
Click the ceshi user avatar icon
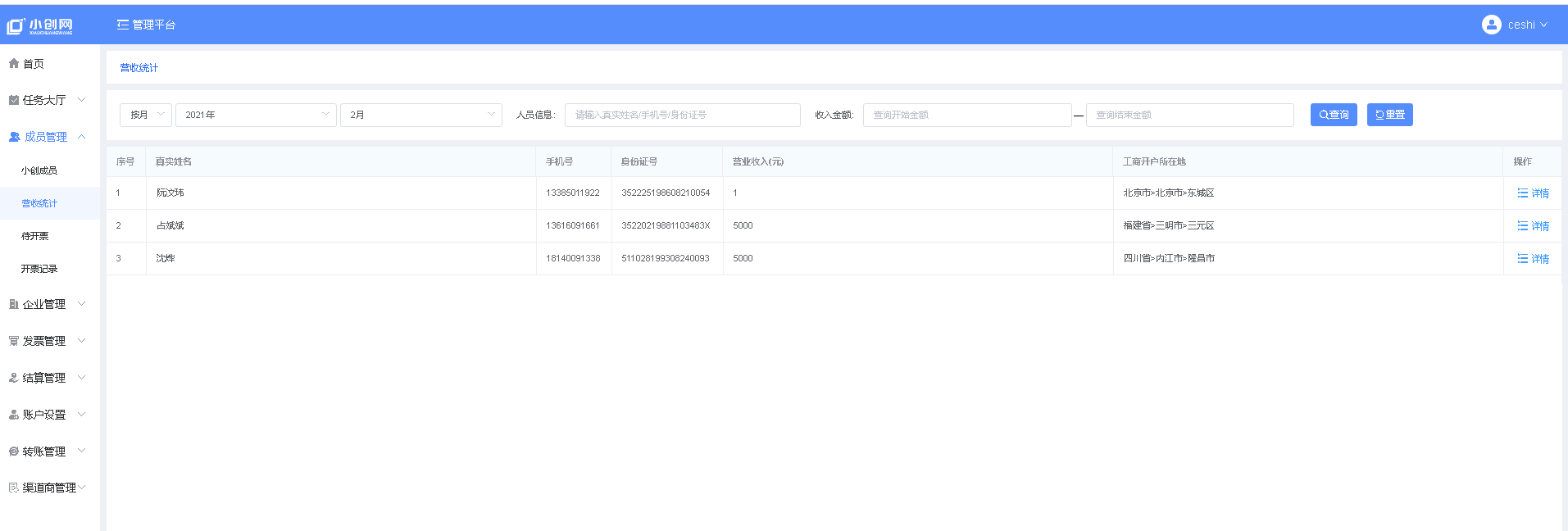[1491, 25]
